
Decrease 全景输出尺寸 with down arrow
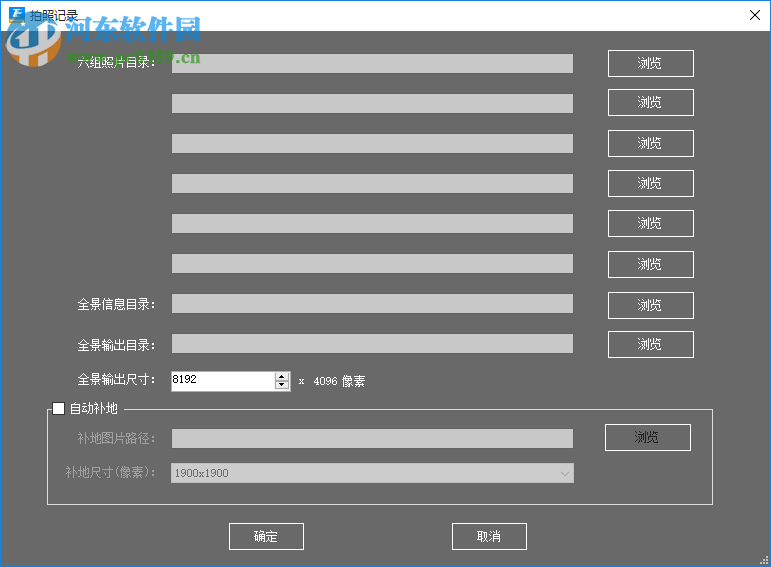coord(282,386)
